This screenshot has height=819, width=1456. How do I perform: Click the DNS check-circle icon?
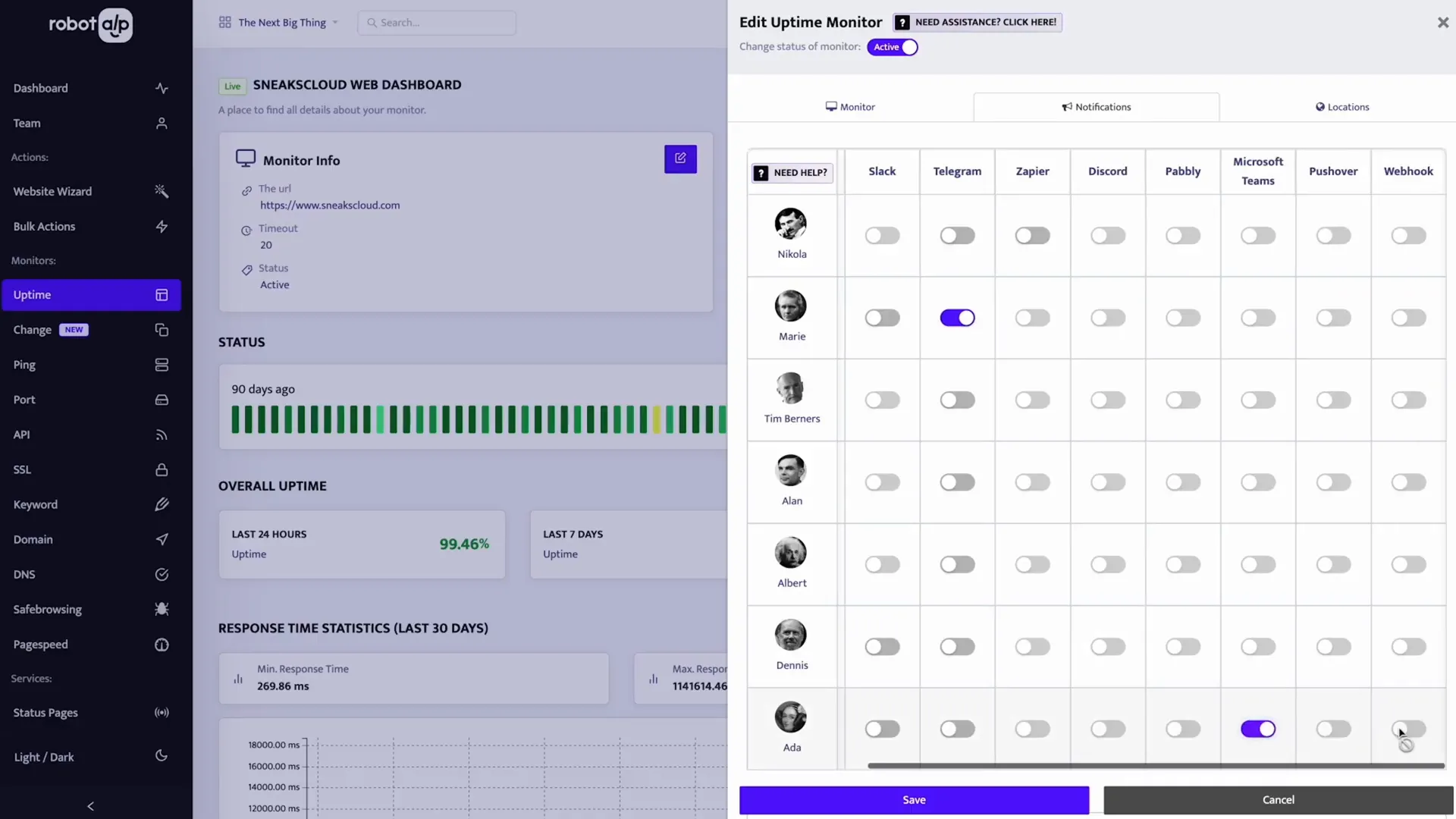(162, 574)
